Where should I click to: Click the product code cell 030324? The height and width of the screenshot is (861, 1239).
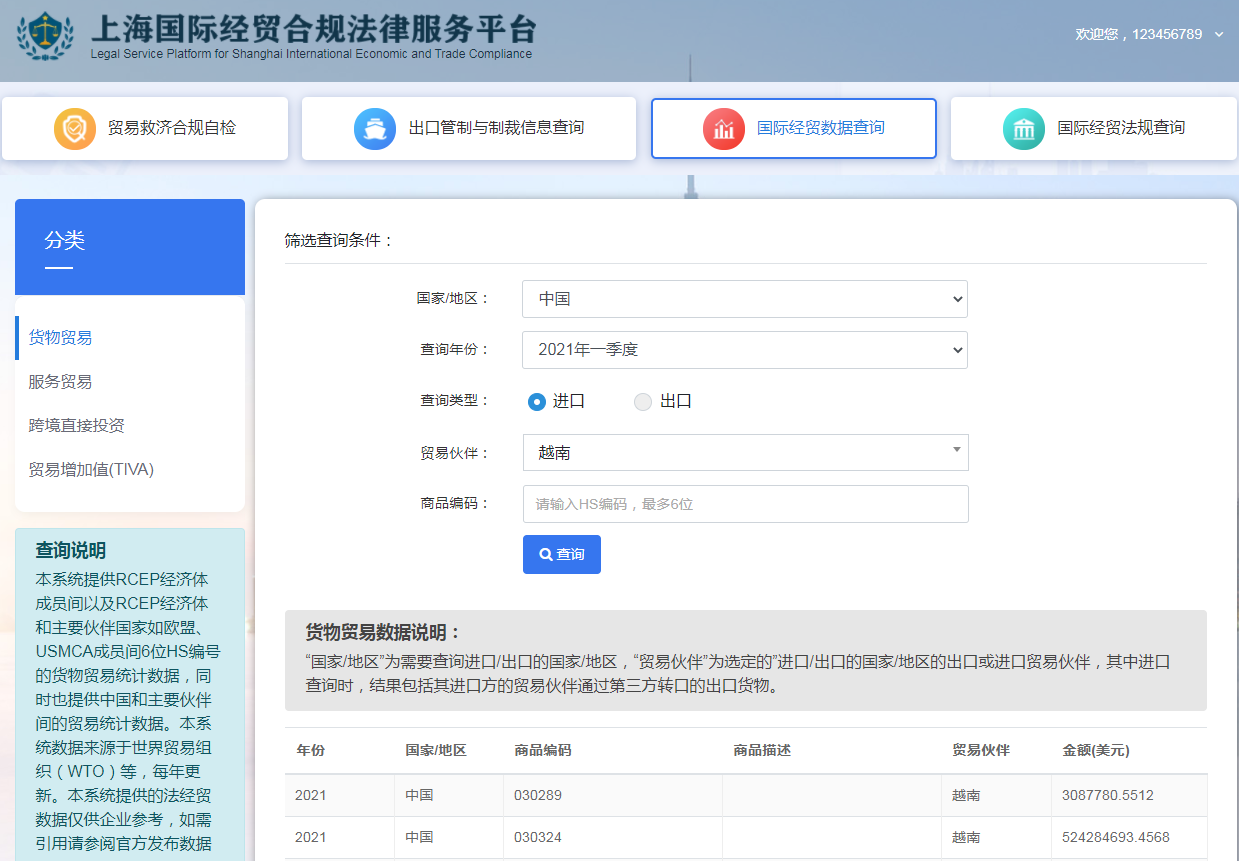pyautogui.click(x=538, y=838)
